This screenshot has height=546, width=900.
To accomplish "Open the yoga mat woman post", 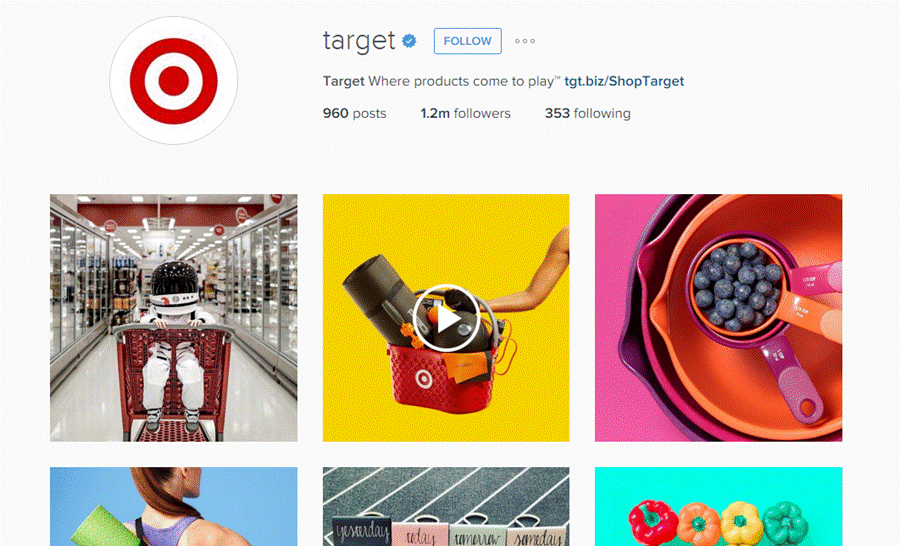I will click(x=173, y=506).
